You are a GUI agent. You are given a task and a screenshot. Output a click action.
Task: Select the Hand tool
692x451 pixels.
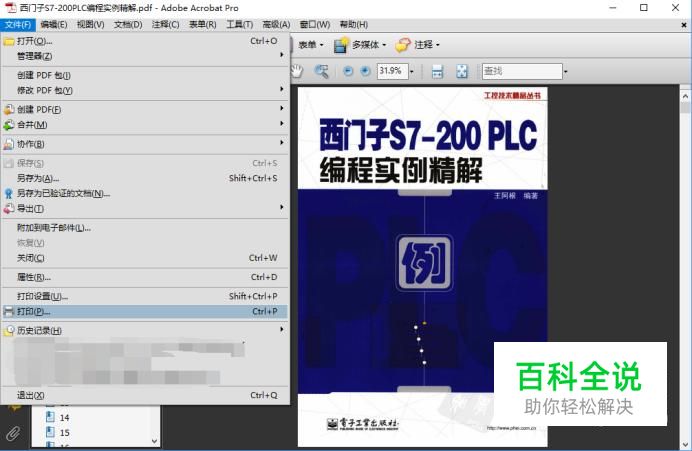tap(297, 71)
